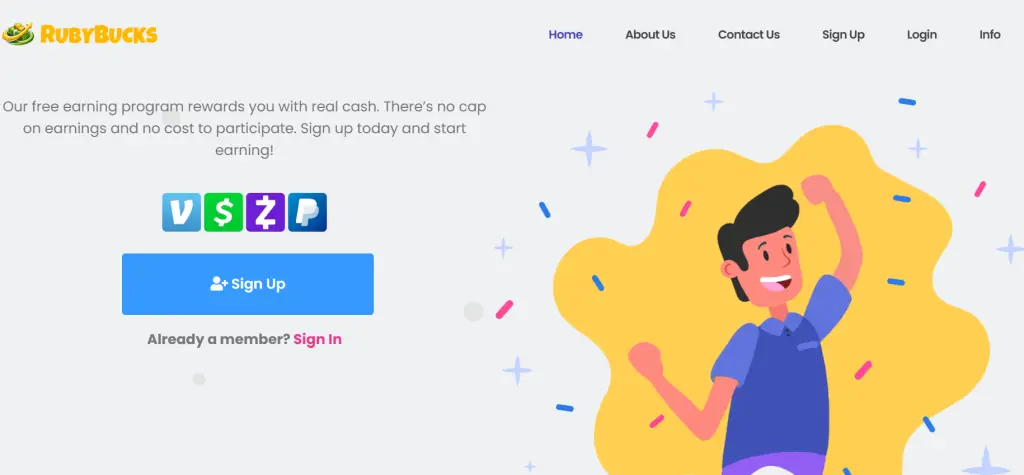The width and height of the screenshot is (1024, 475).
Task: Select the Venmo payment icon
Action: click(182, 212)
